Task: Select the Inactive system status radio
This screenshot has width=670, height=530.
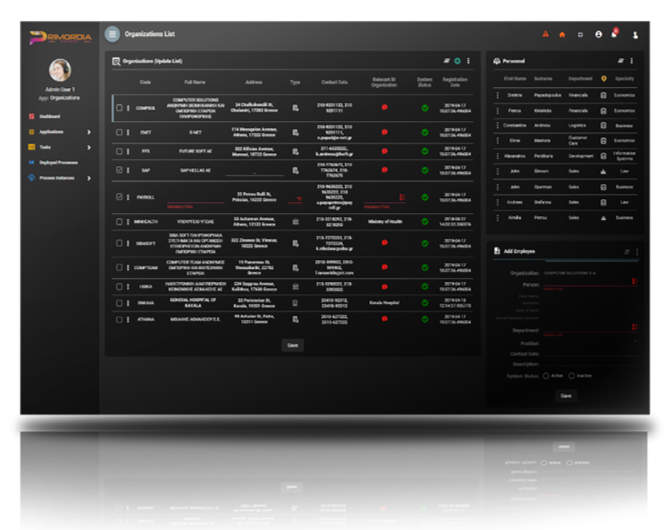Action: click(x=571, y=376)
